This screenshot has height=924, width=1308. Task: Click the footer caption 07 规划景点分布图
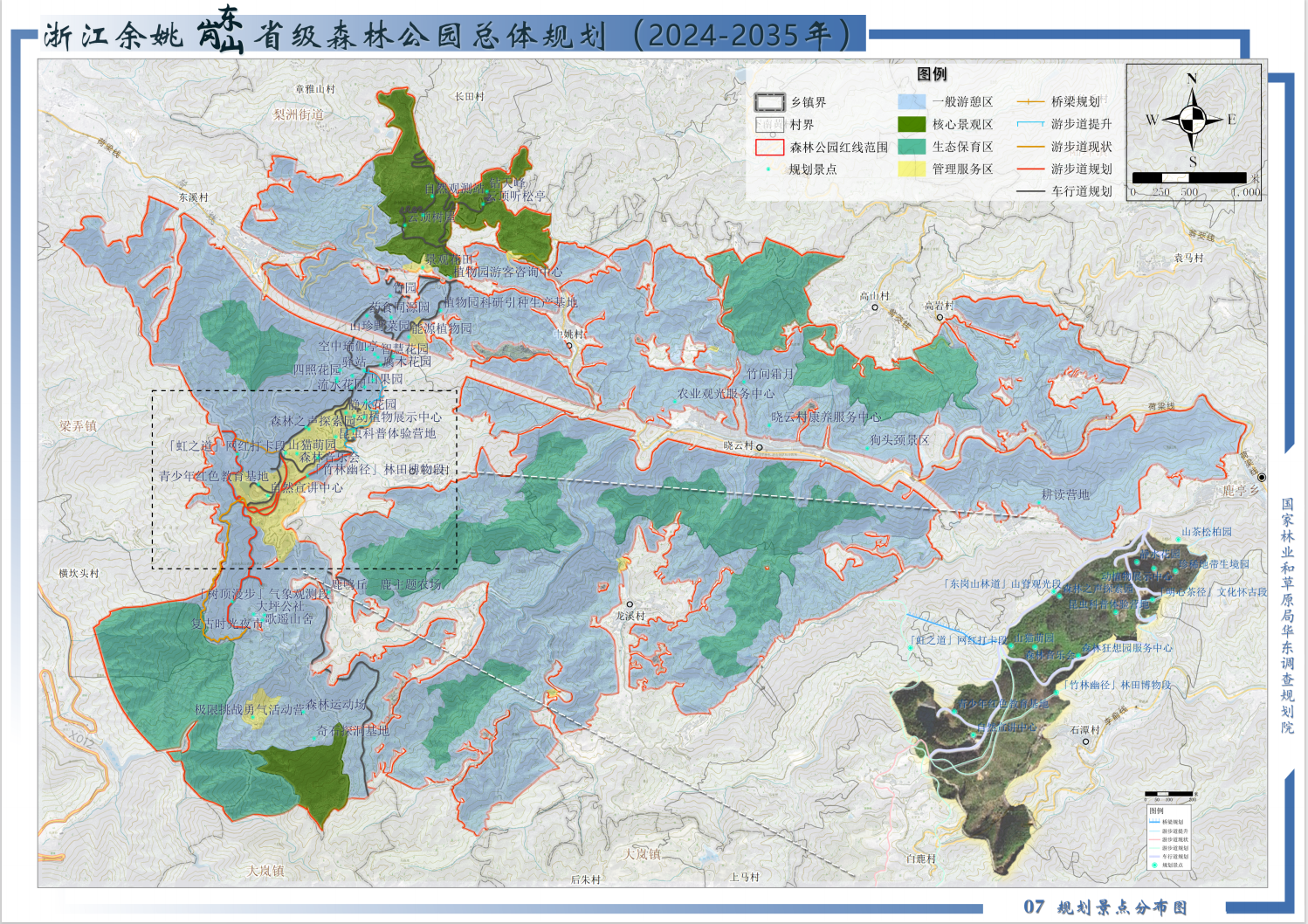1105,907
